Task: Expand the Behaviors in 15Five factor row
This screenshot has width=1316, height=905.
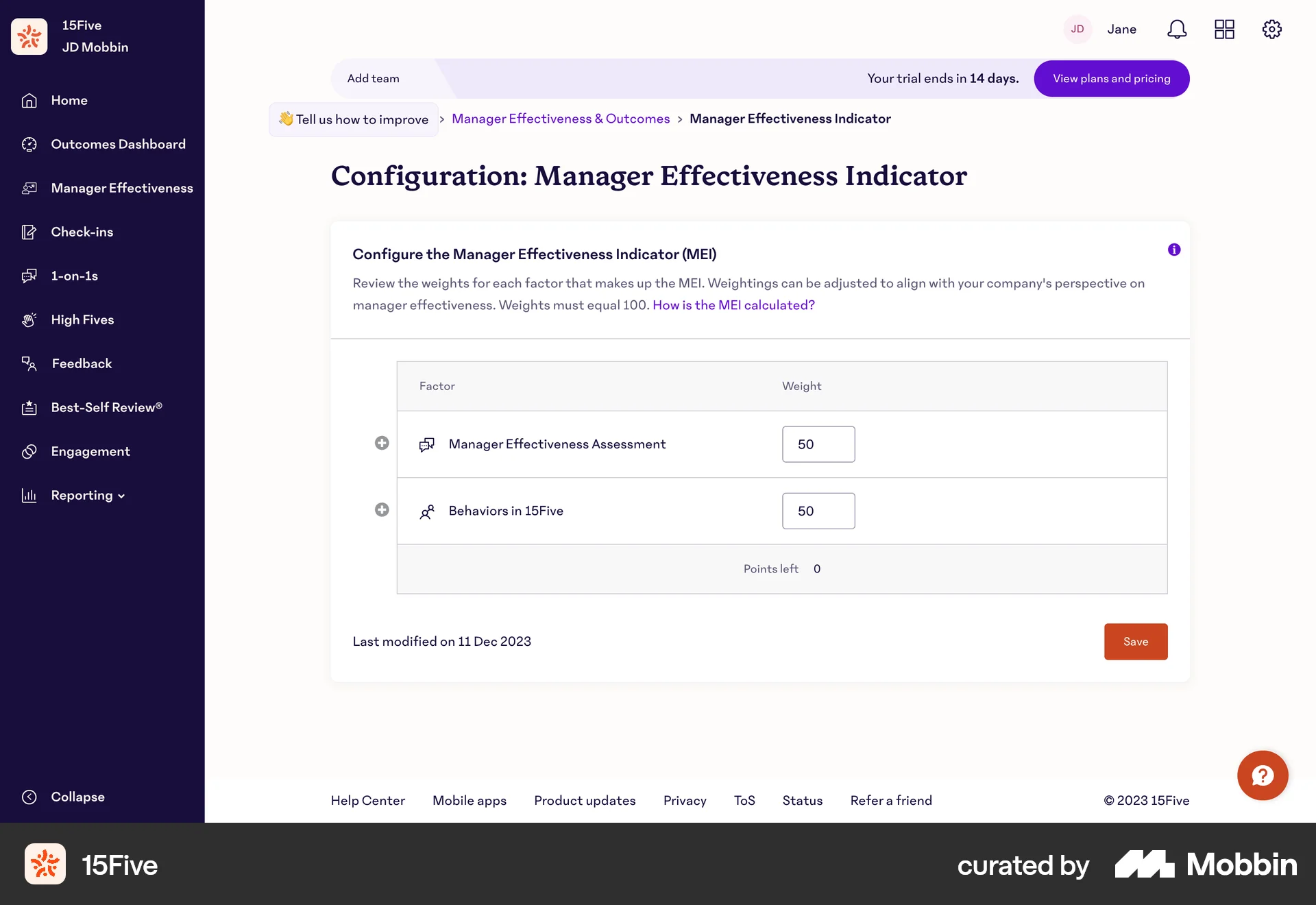Action: point(382,509)
